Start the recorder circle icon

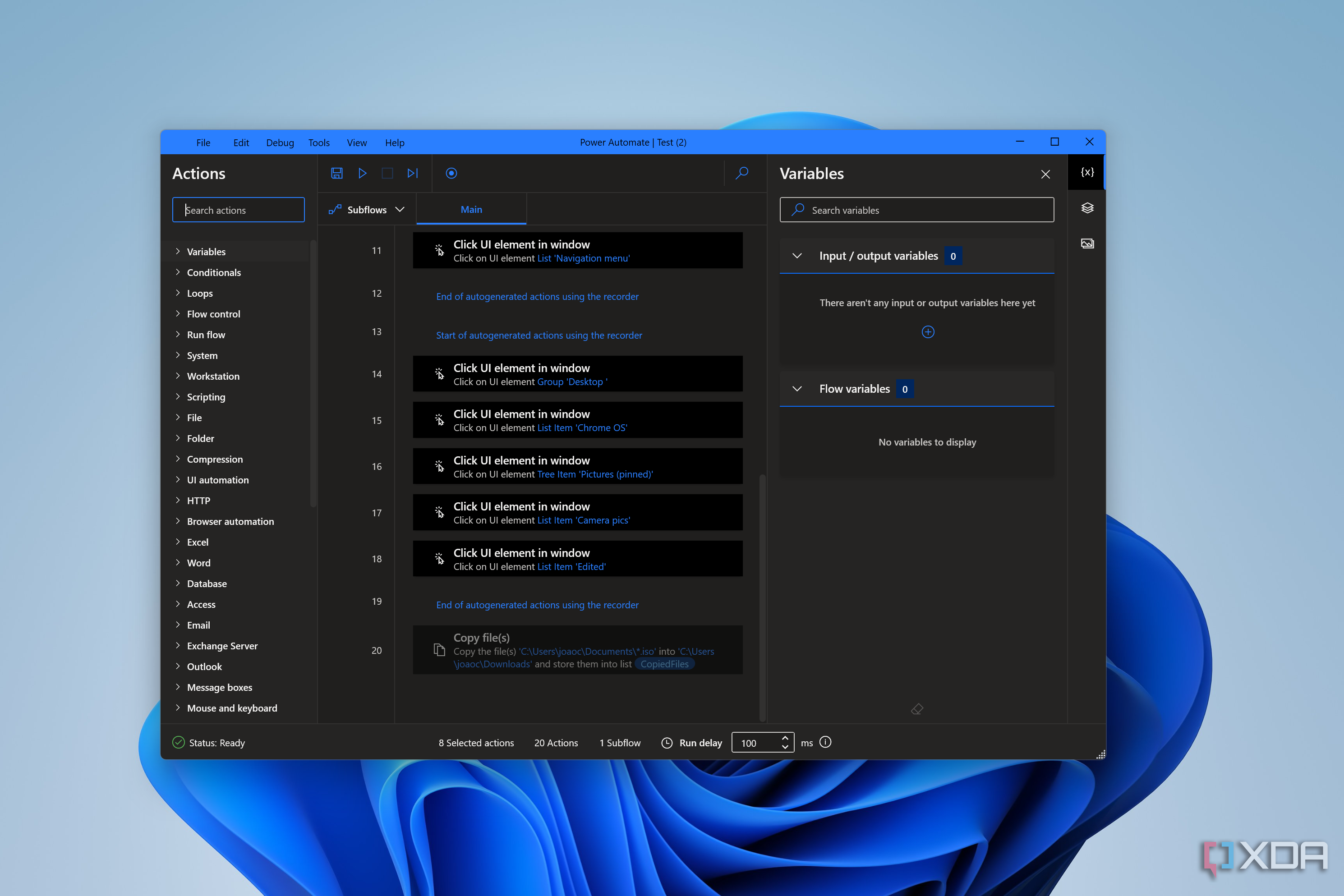(451, 173)
